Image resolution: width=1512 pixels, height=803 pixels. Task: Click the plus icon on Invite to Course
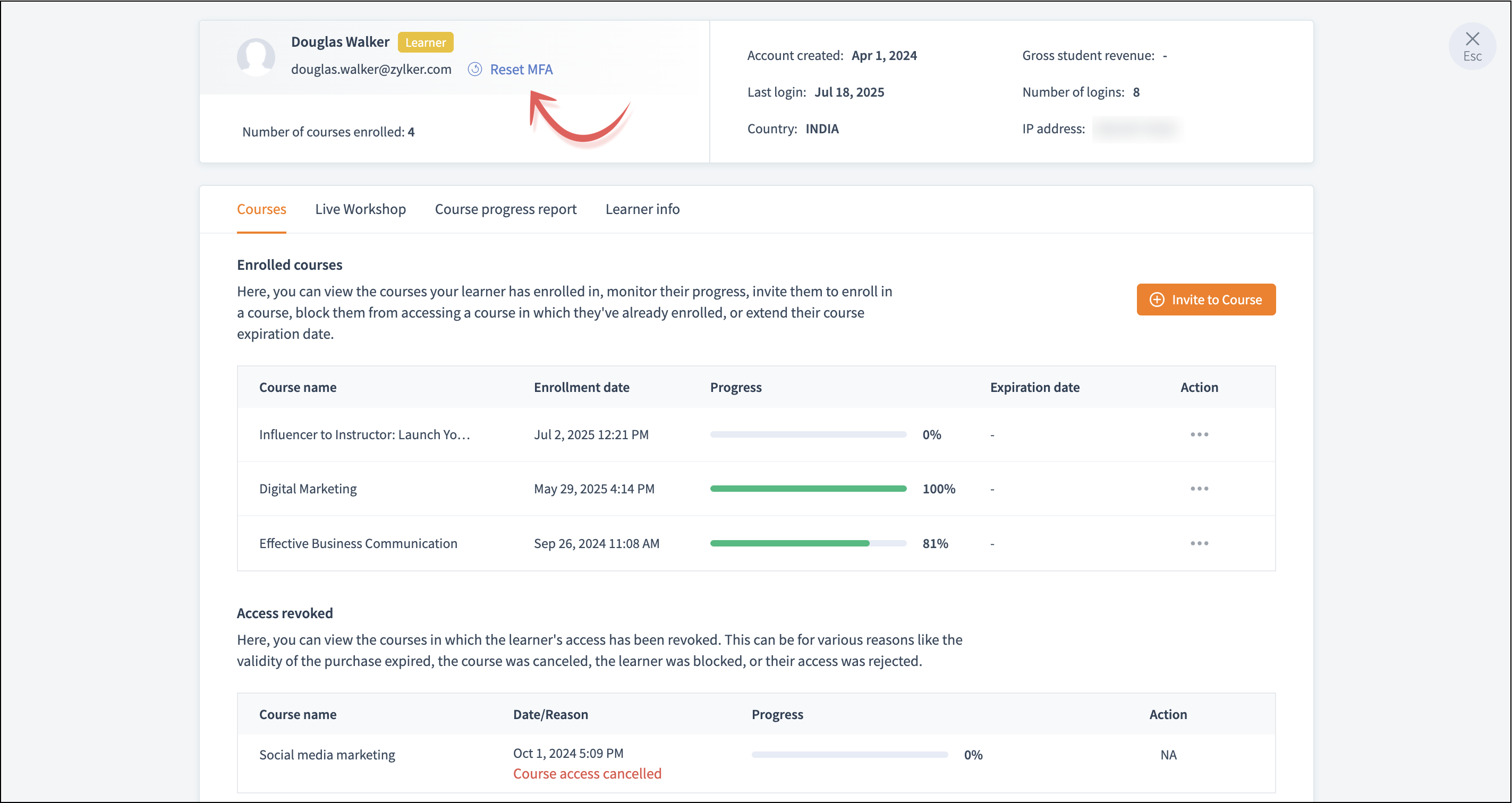tap(1156, 300)
